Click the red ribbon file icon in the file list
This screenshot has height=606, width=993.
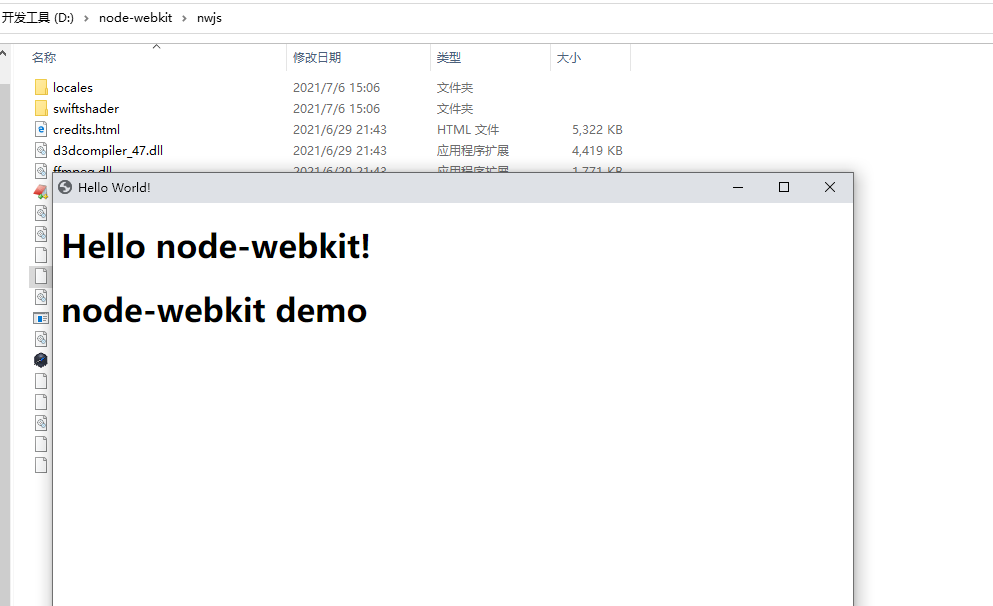40,192
